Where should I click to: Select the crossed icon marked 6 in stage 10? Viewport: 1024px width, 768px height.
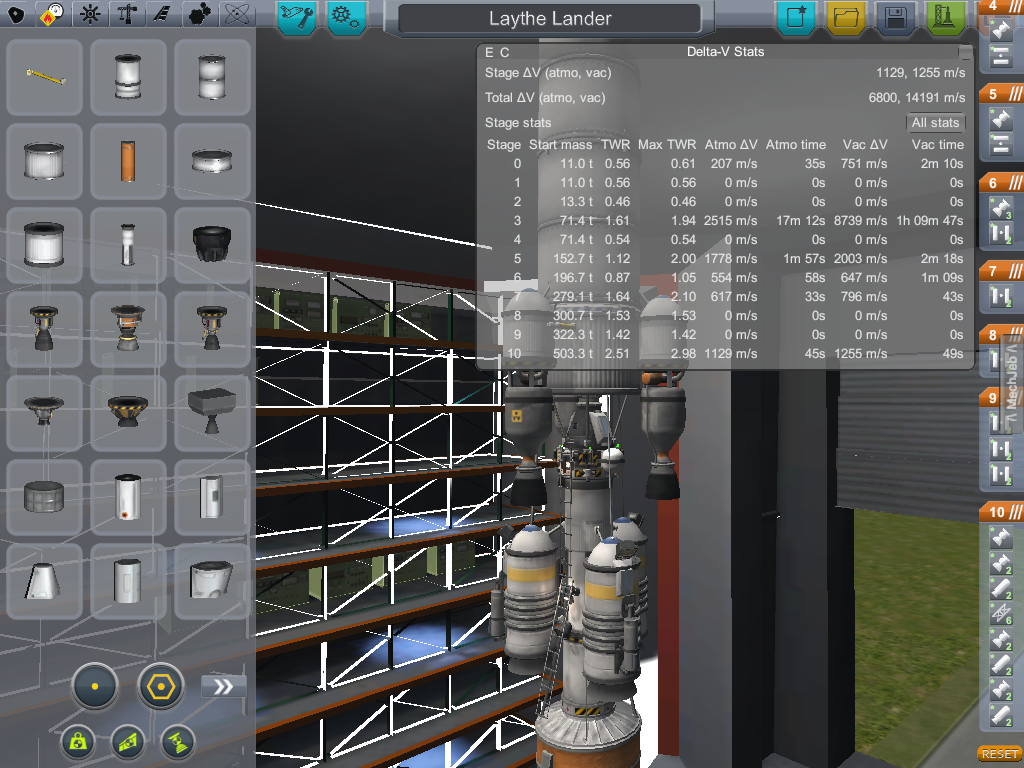click(x=1000, y=613)
